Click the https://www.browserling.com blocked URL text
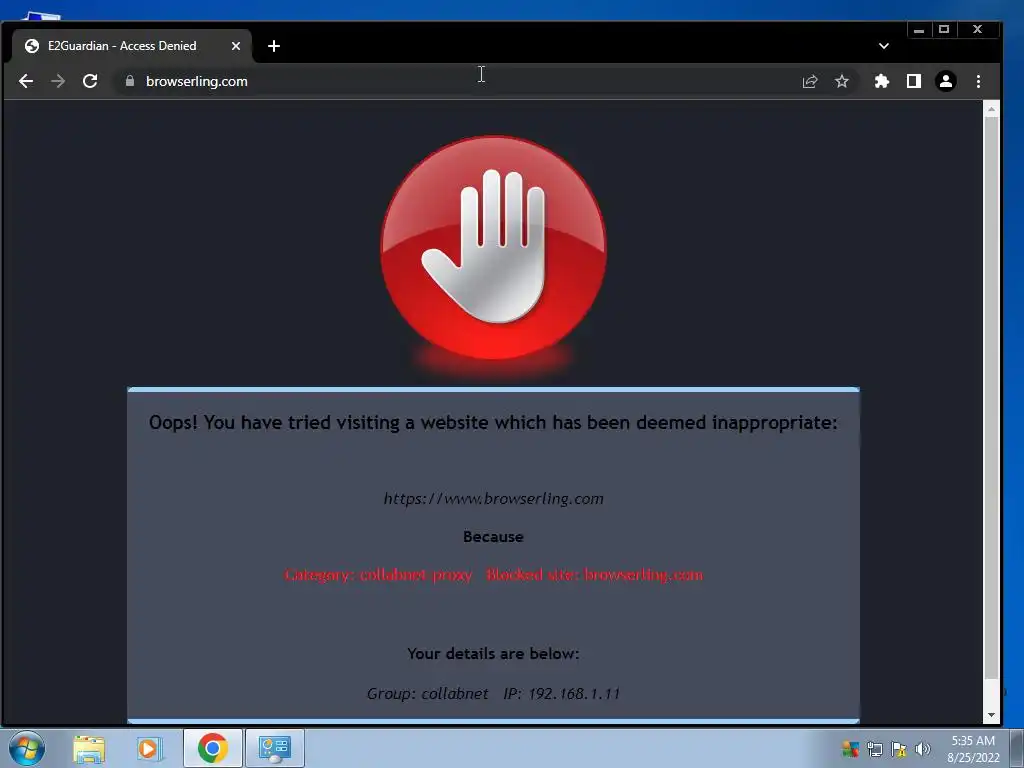The width and height of the screenshot is (1024, 768). (x=494, y=499)
